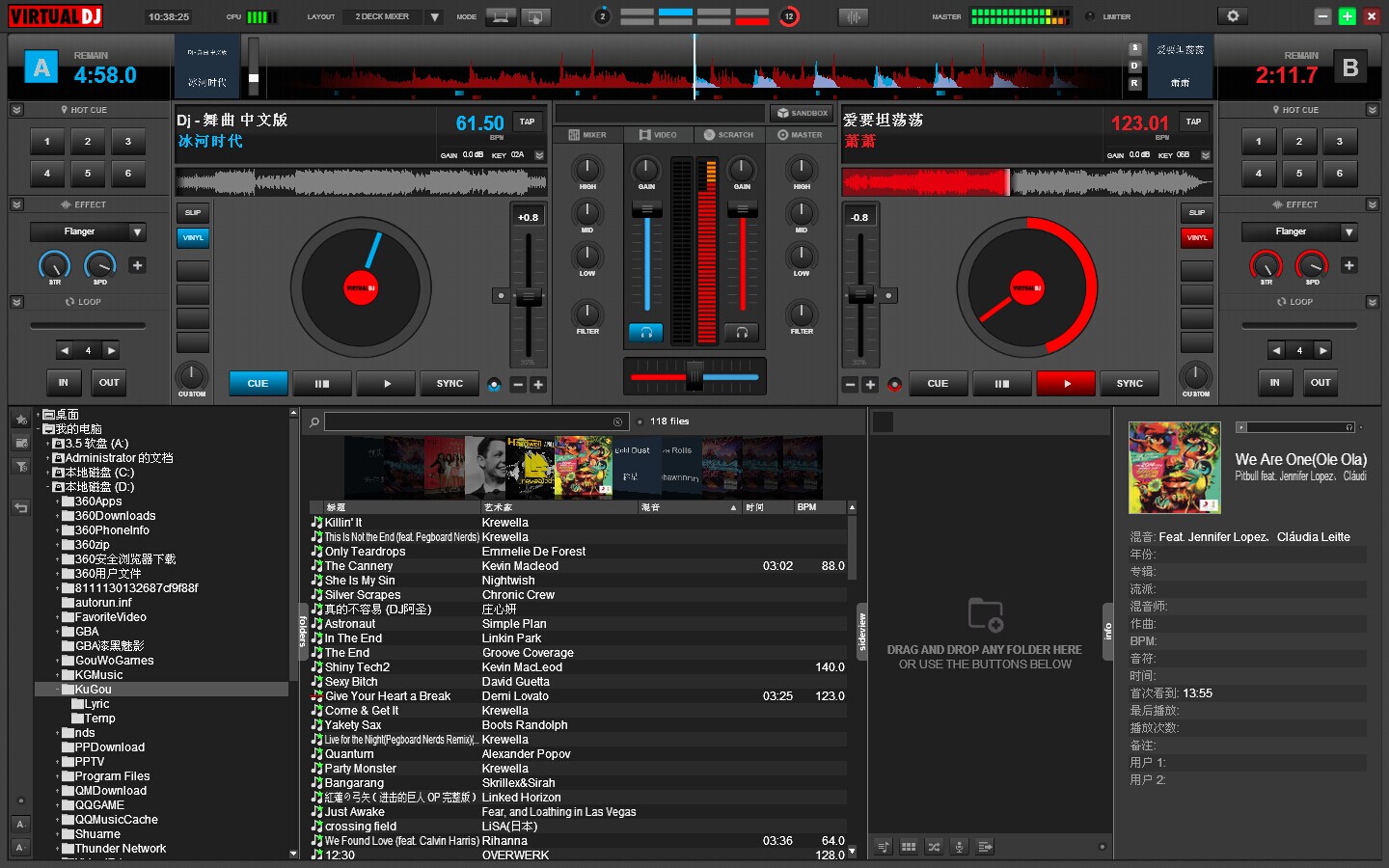Click hot cue 1 on deck A
The width and height of the screenshot is (1389, 868).
[x=46, y=142]
